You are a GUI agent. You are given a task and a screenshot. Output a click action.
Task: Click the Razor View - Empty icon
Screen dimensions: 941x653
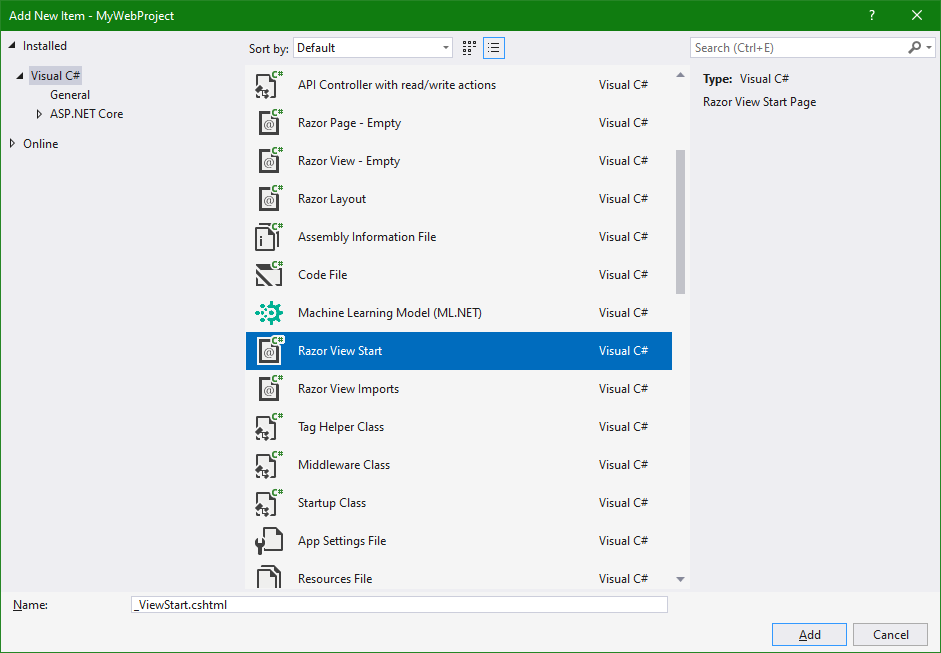point(269,161)
